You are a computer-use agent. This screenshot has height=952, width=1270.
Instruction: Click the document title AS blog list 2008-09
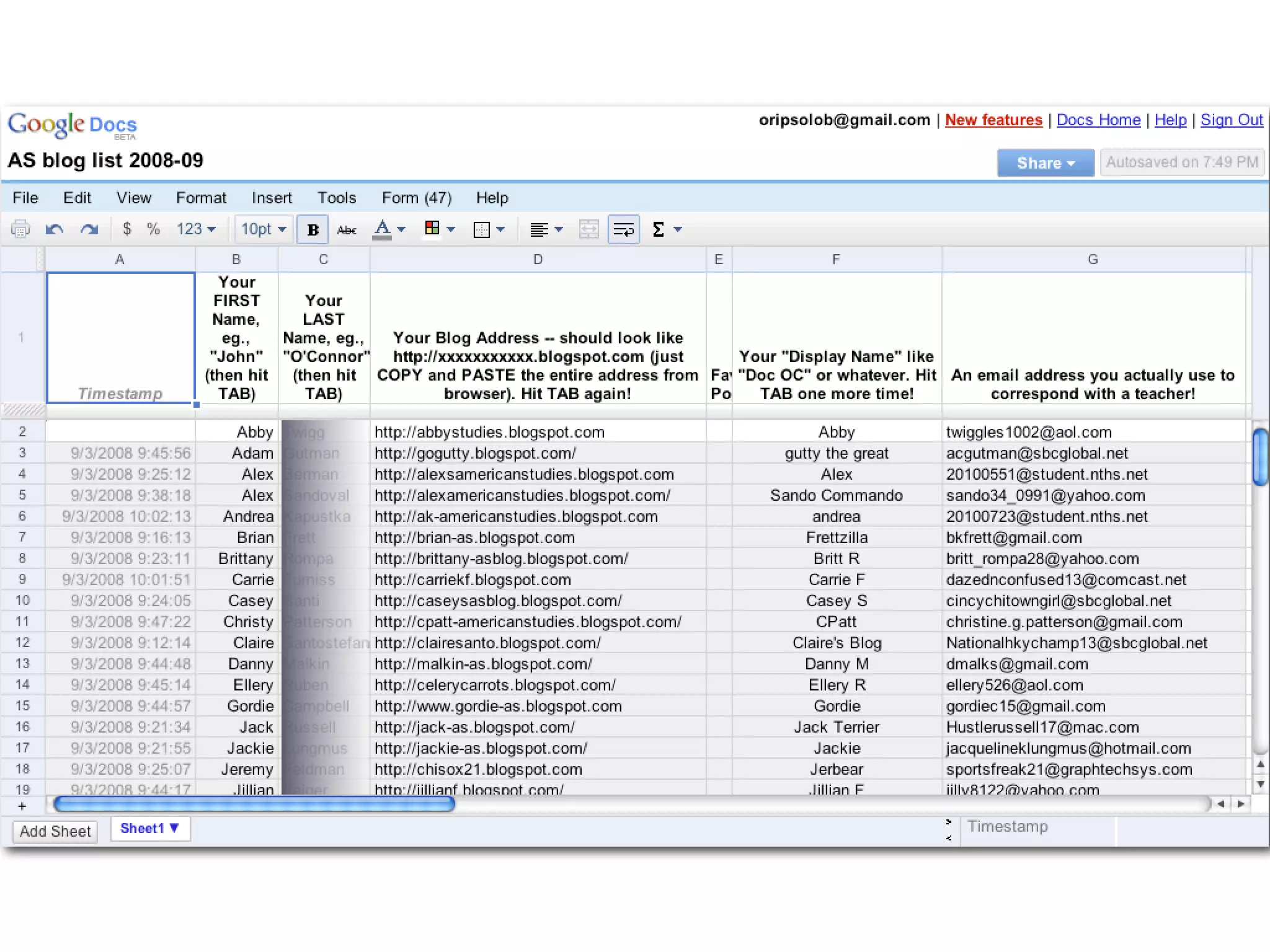105,161
